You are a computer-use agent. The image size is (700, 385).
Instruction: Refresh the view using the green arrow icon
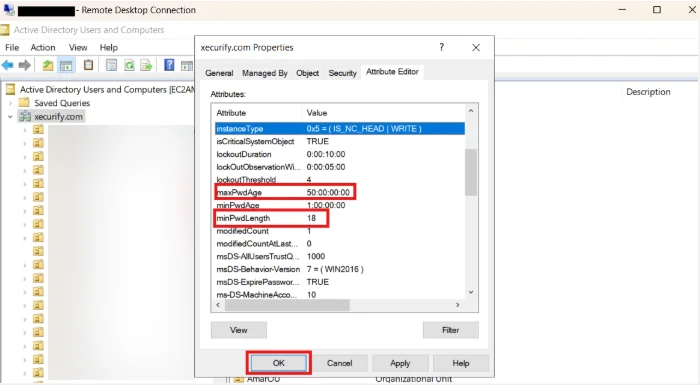tap(129, 65)
